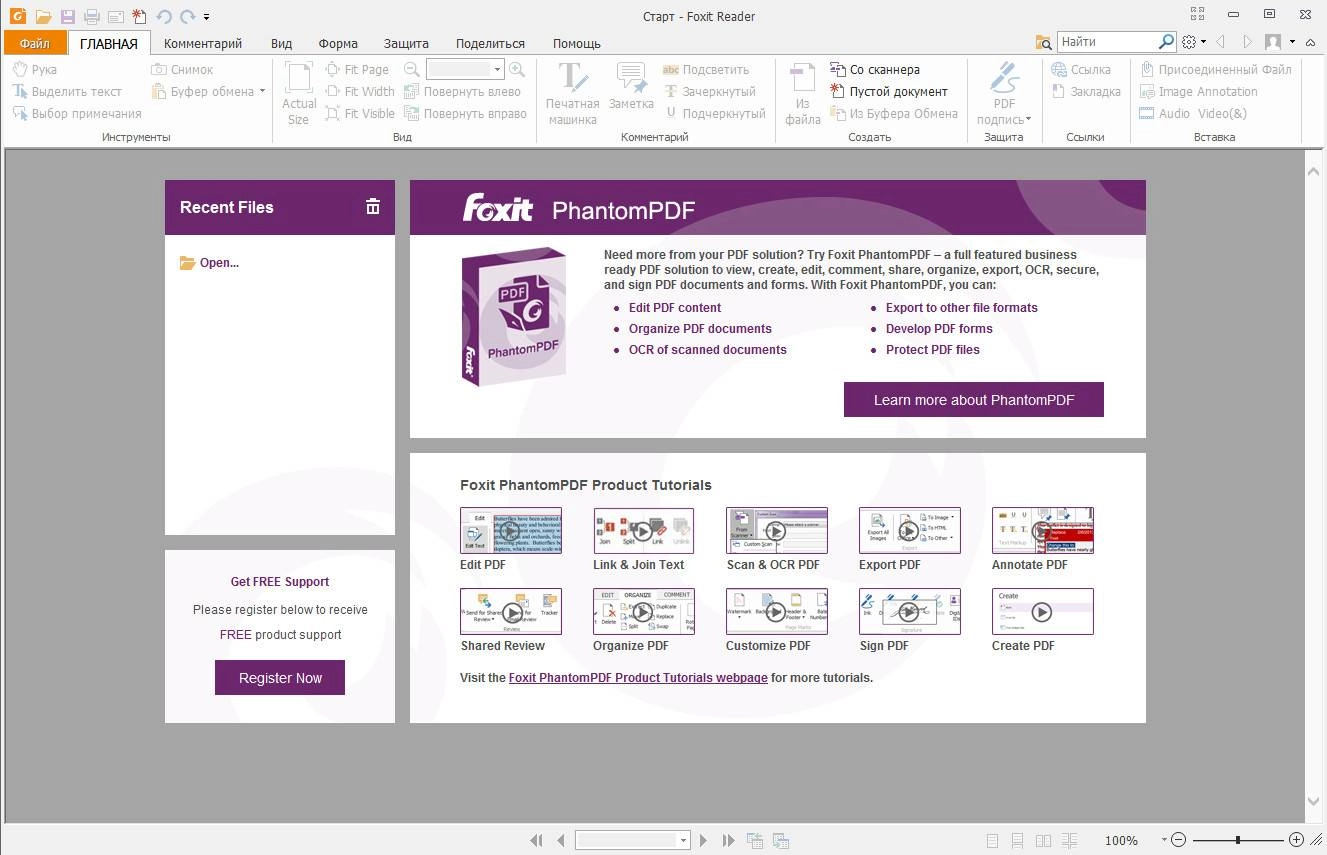1327x855 pixels.
Task: Insert a Ссылка link
Action: (1081, 69)
